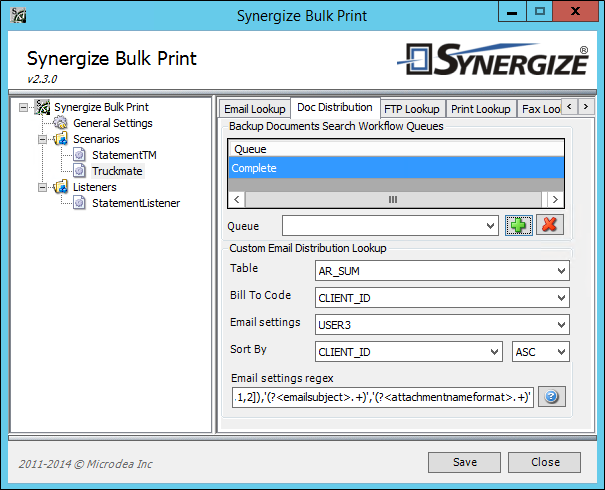Open the Print Lookup tab
605x490 pixels.
(481, 109)
